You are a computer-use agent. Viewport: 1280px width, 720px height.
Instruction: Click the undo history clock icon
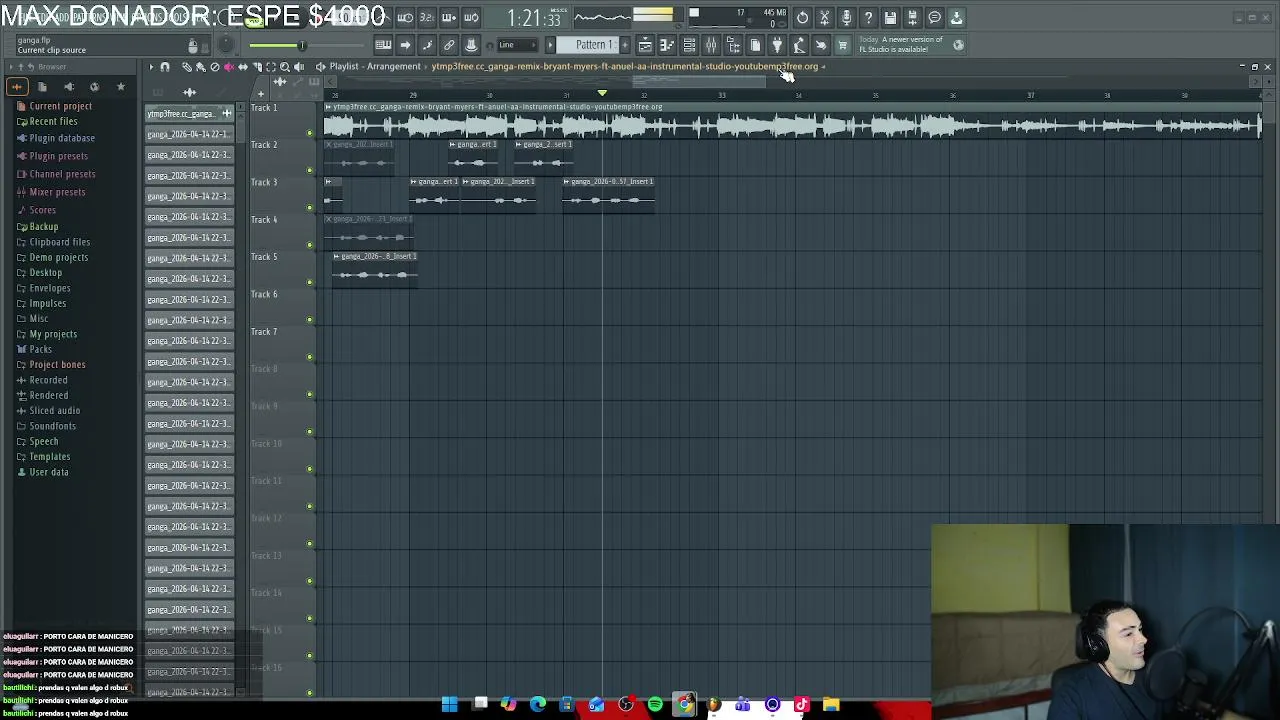pos(802,17)
